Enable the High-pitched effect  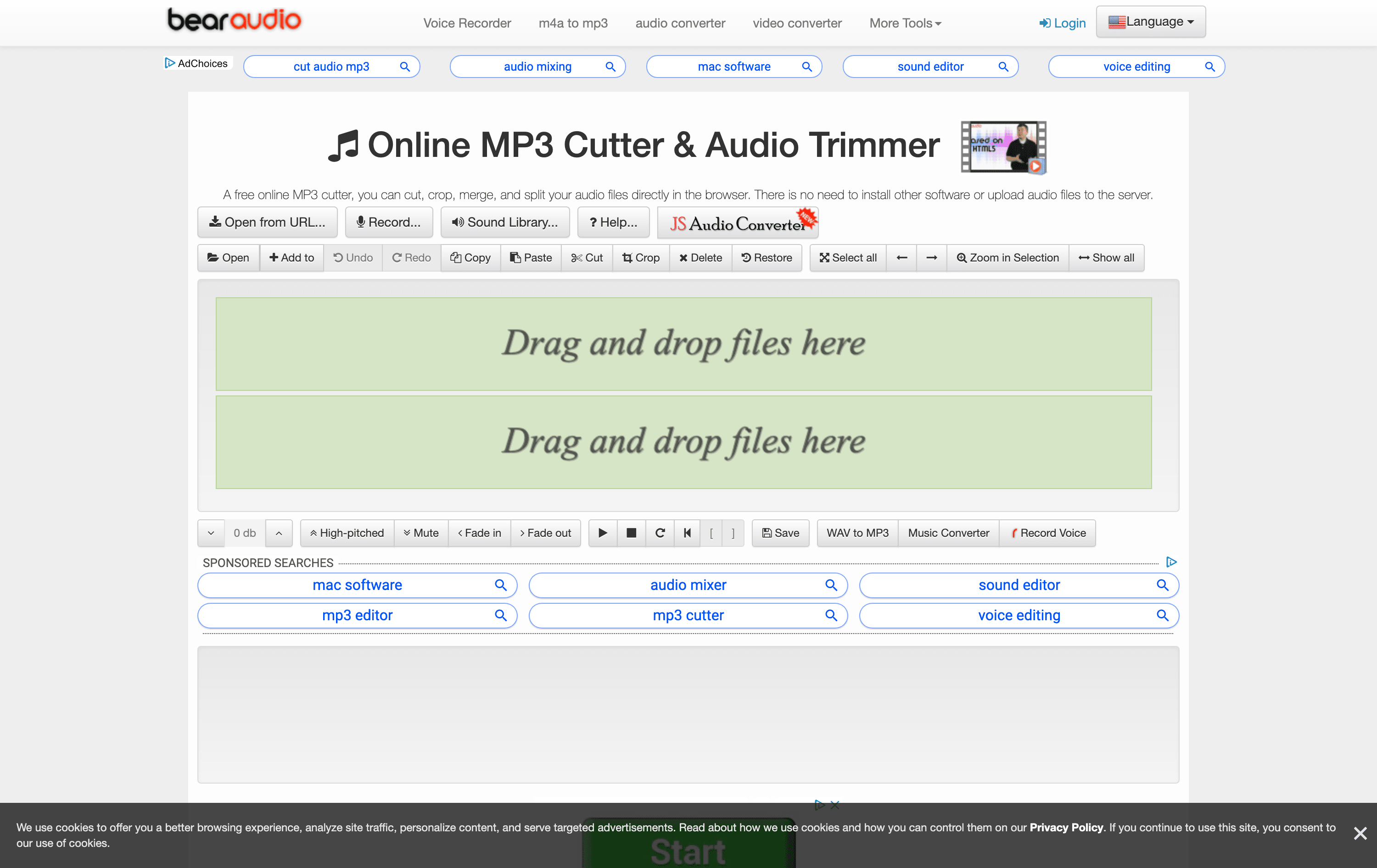347,533
